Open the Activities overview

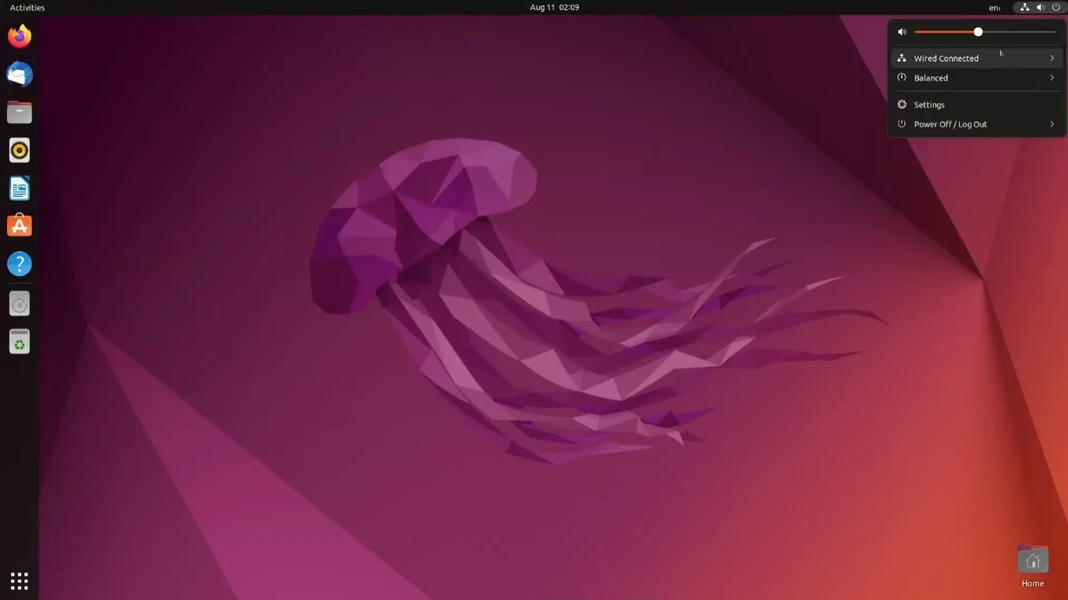pyautogui.click(x=27, y=7)
